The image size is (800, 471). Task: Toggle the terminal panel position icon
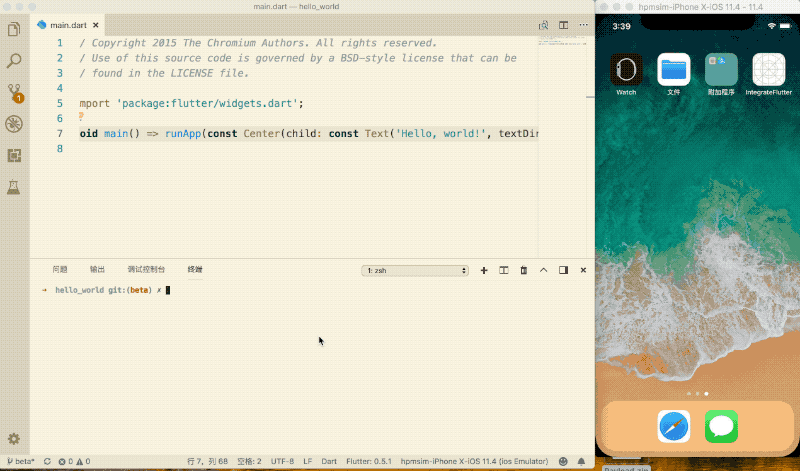[563, 270]
